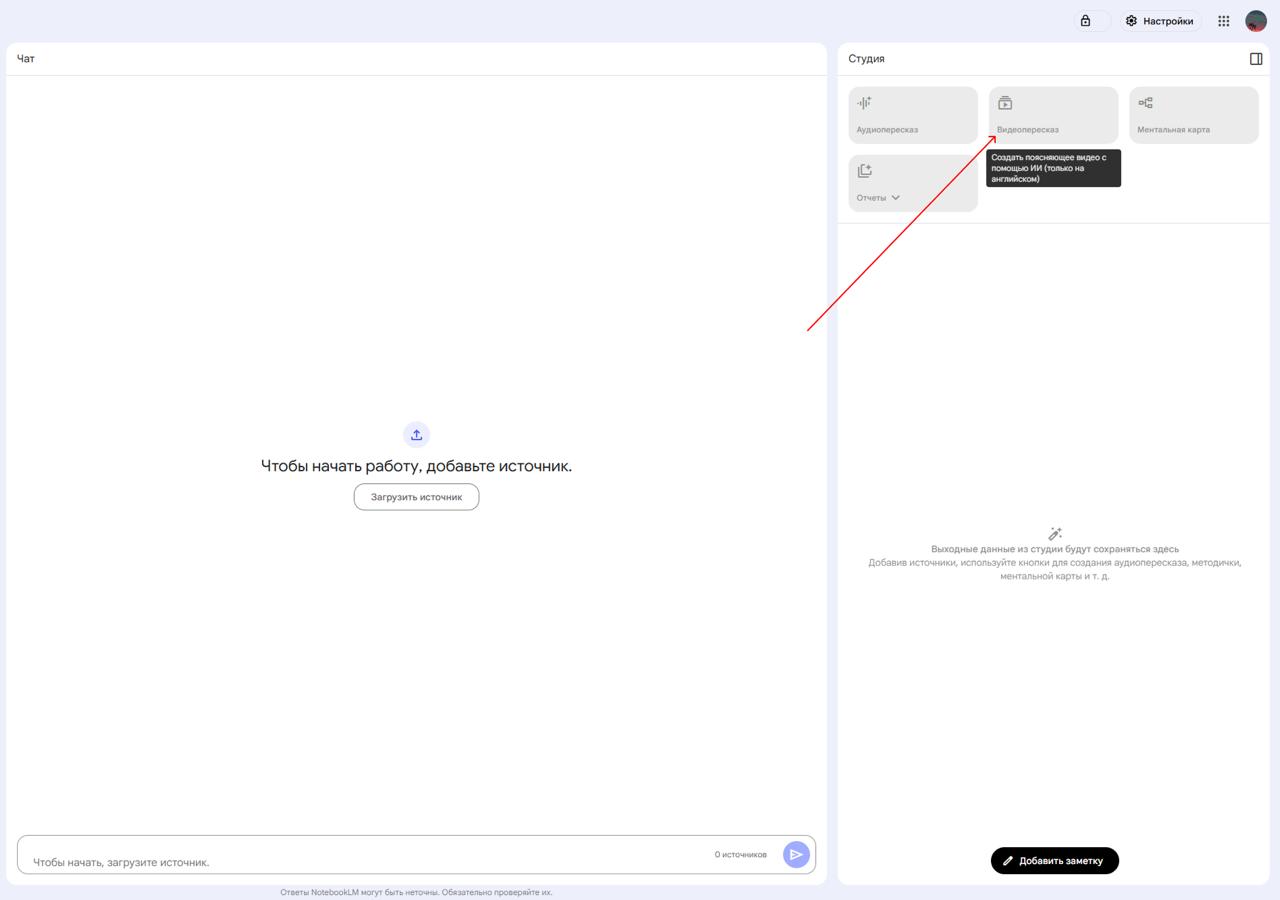Expand the Отчеты chevron arrow
Image resolution: width=1280 pixels, height=900 pixels.
coord(895,198)
